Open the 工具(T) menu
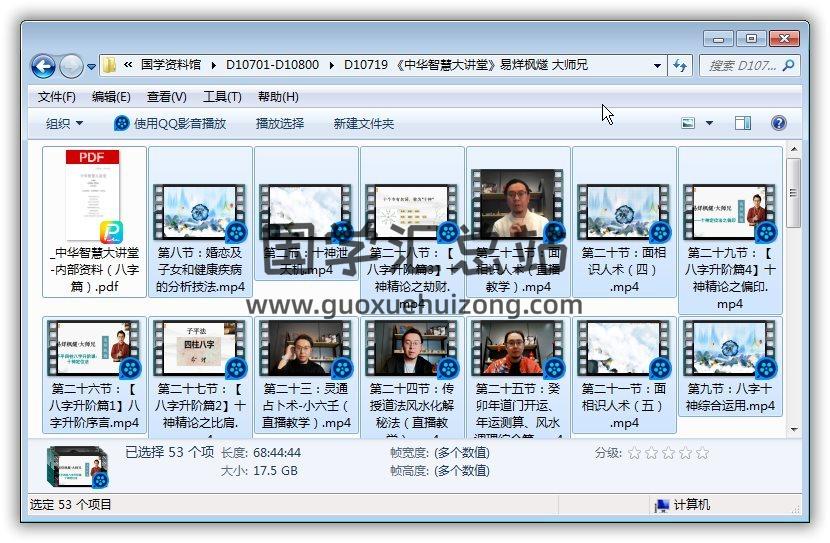The width and height of the screenshot is (830, 543). (222, 97)
